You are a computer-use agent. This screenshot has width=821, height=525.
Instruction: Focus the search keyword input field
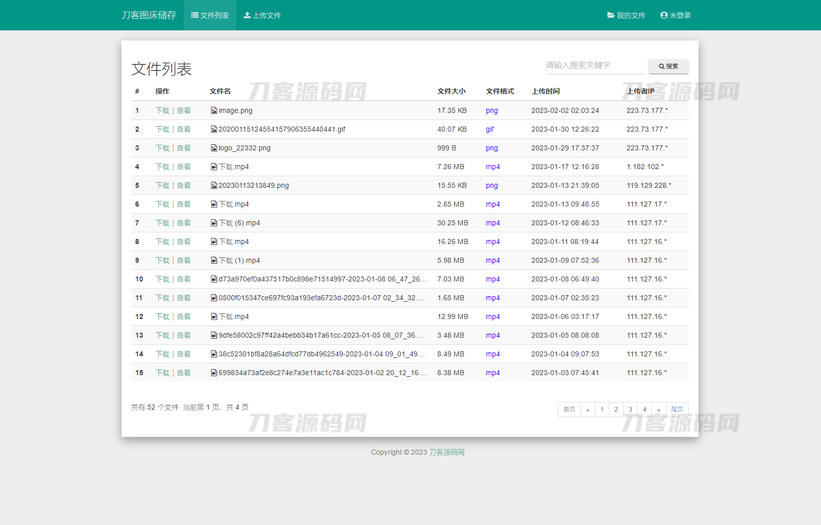594,66
